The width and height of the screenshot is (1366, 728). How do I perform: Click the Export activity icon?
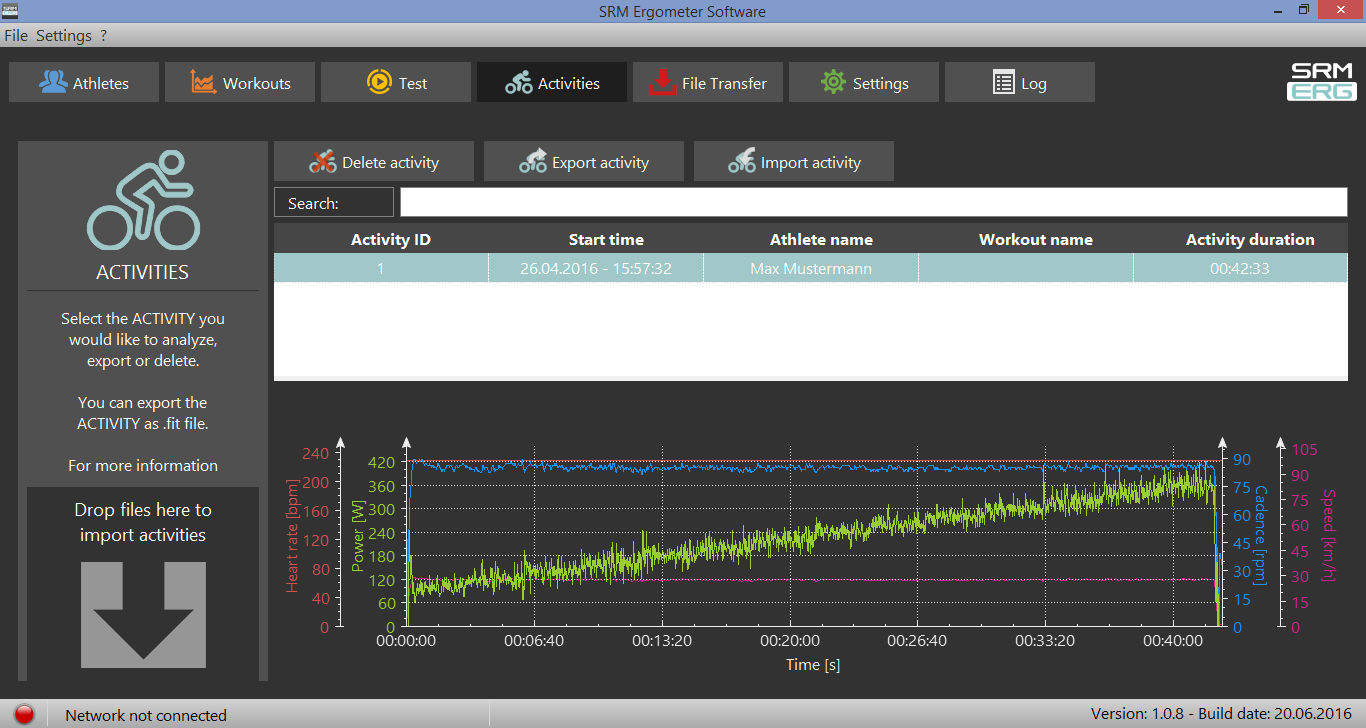coord(533,161)
